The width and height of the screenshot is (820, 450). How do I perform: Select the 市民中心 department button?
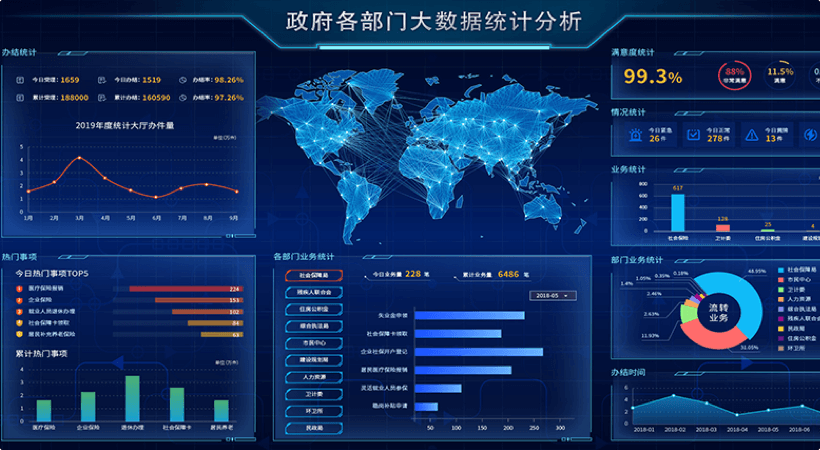(313, 343)
